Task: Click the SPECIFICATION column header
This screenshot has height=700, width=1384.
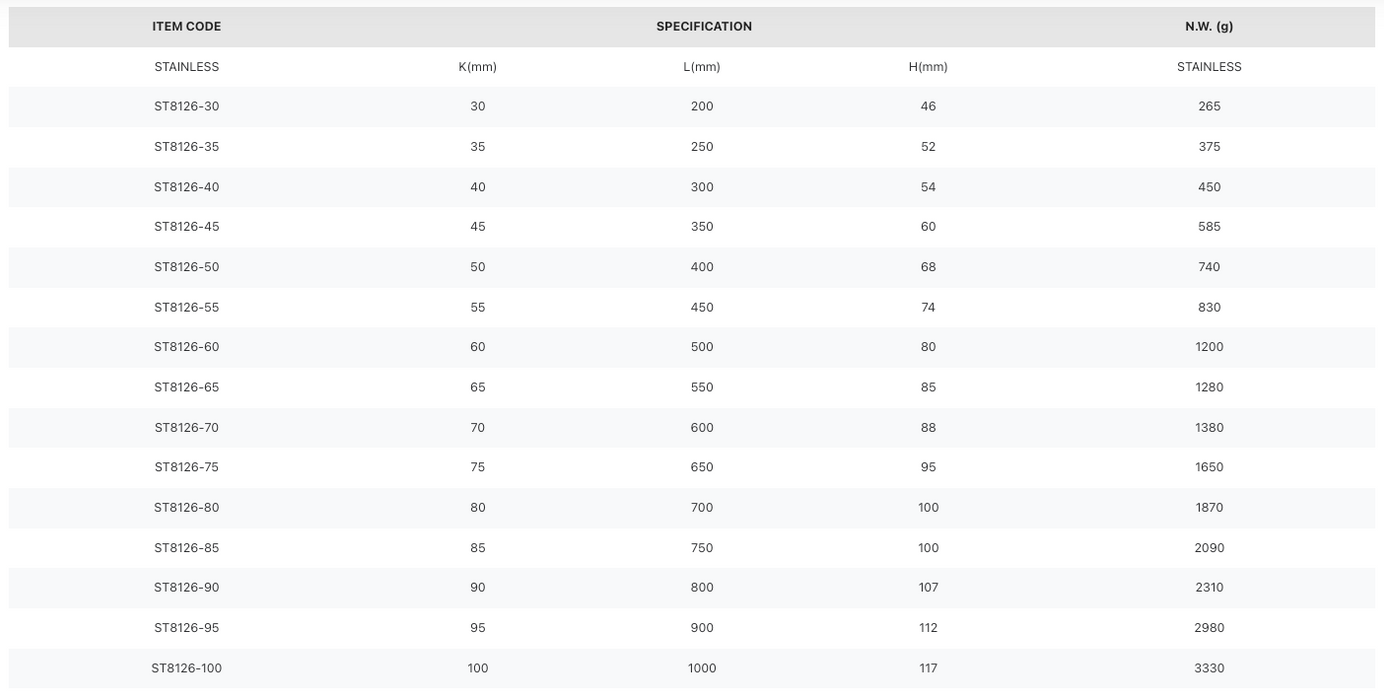Action: point(704,27)
